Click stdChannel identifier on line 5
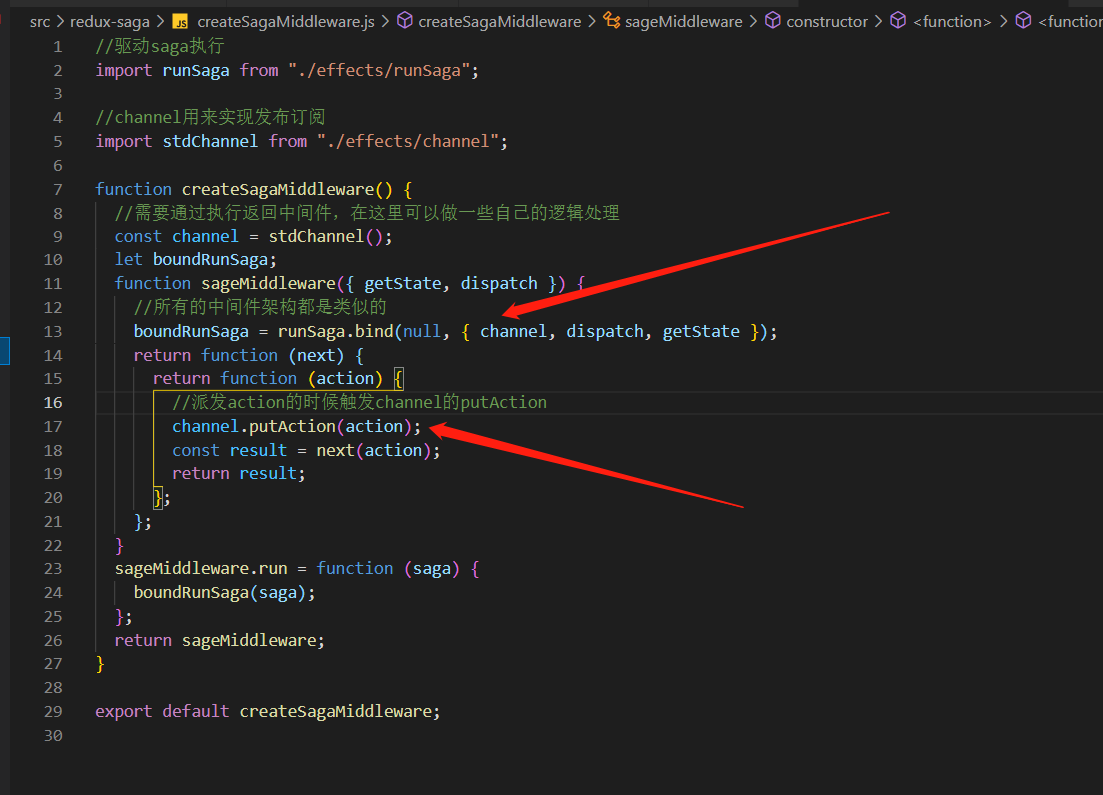Screen dimensions: 1103x795 pyautogui.click(x=210, y=141)
